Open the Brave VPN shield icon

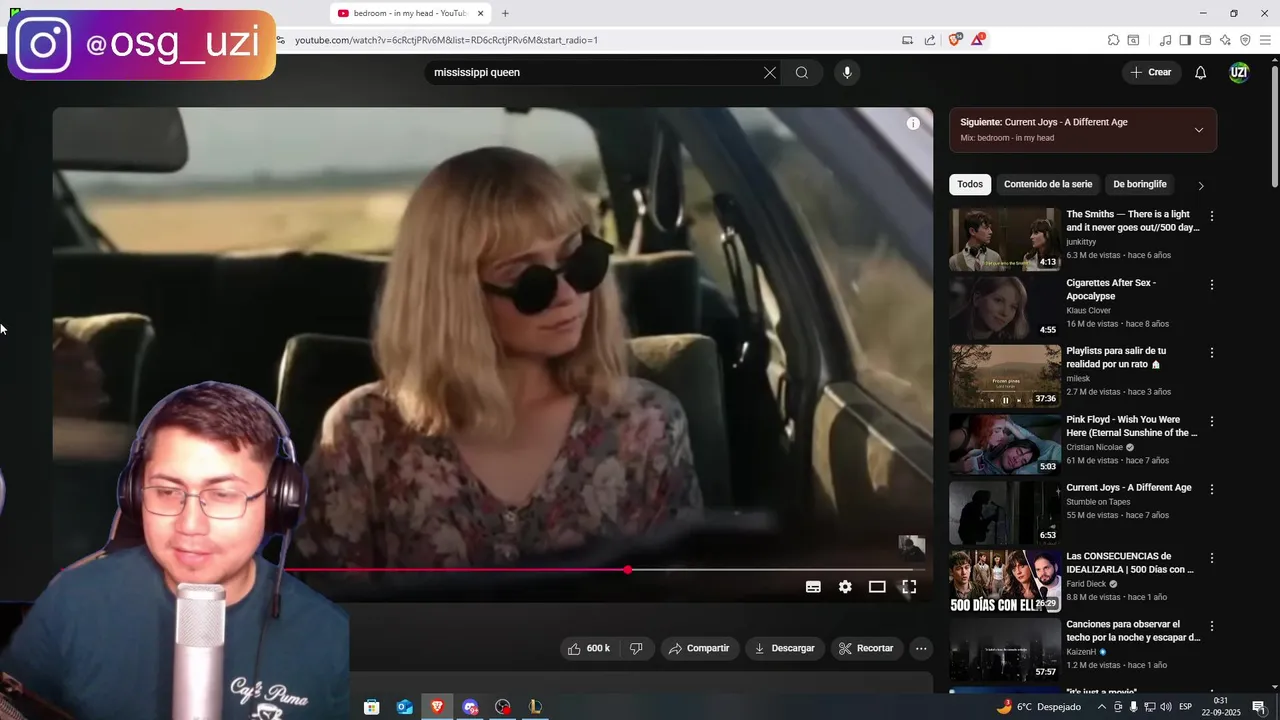tap(1245, 40)
